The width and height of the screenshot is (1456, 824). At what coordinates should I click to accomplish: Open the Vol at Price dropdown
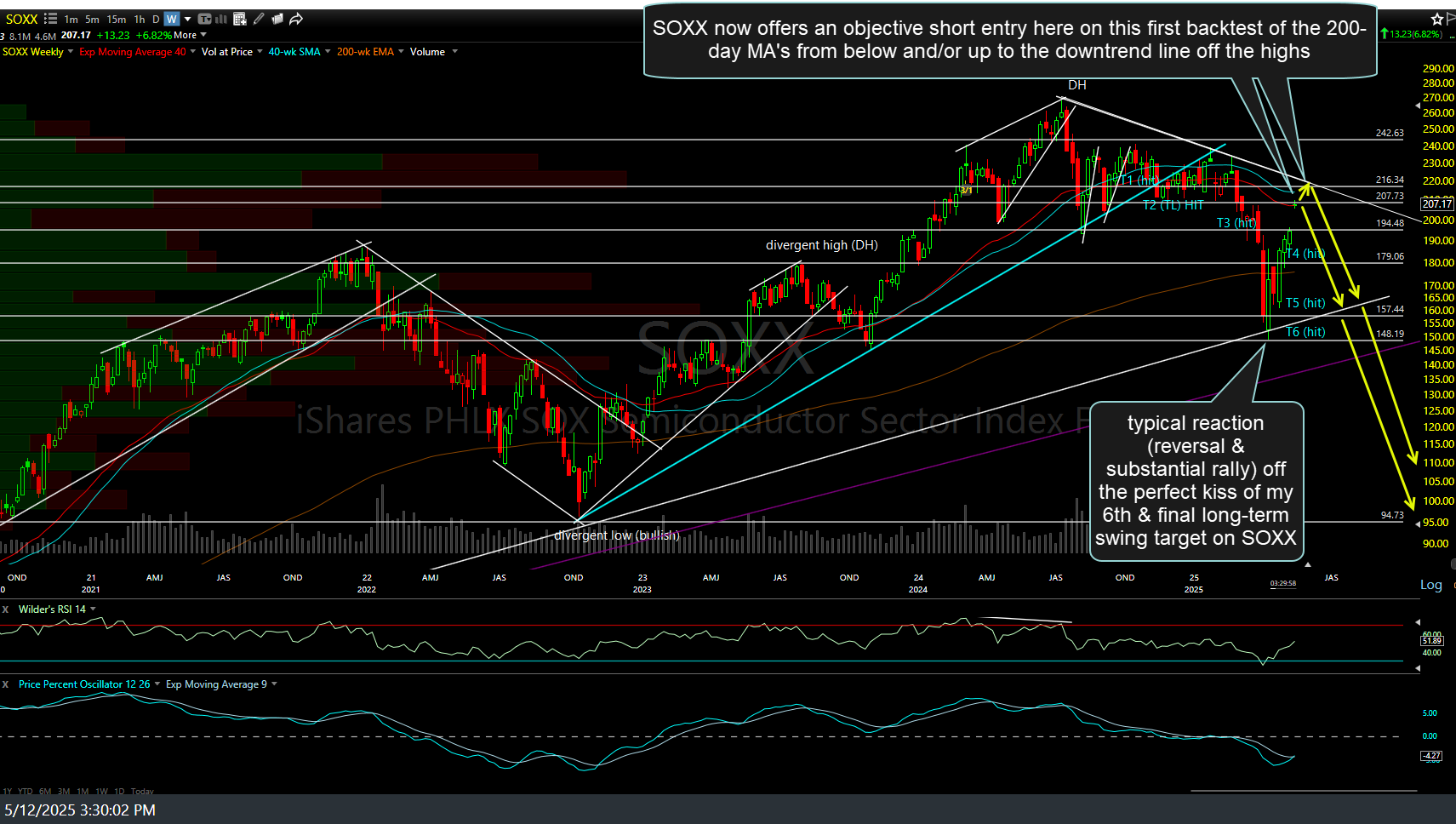260,52
